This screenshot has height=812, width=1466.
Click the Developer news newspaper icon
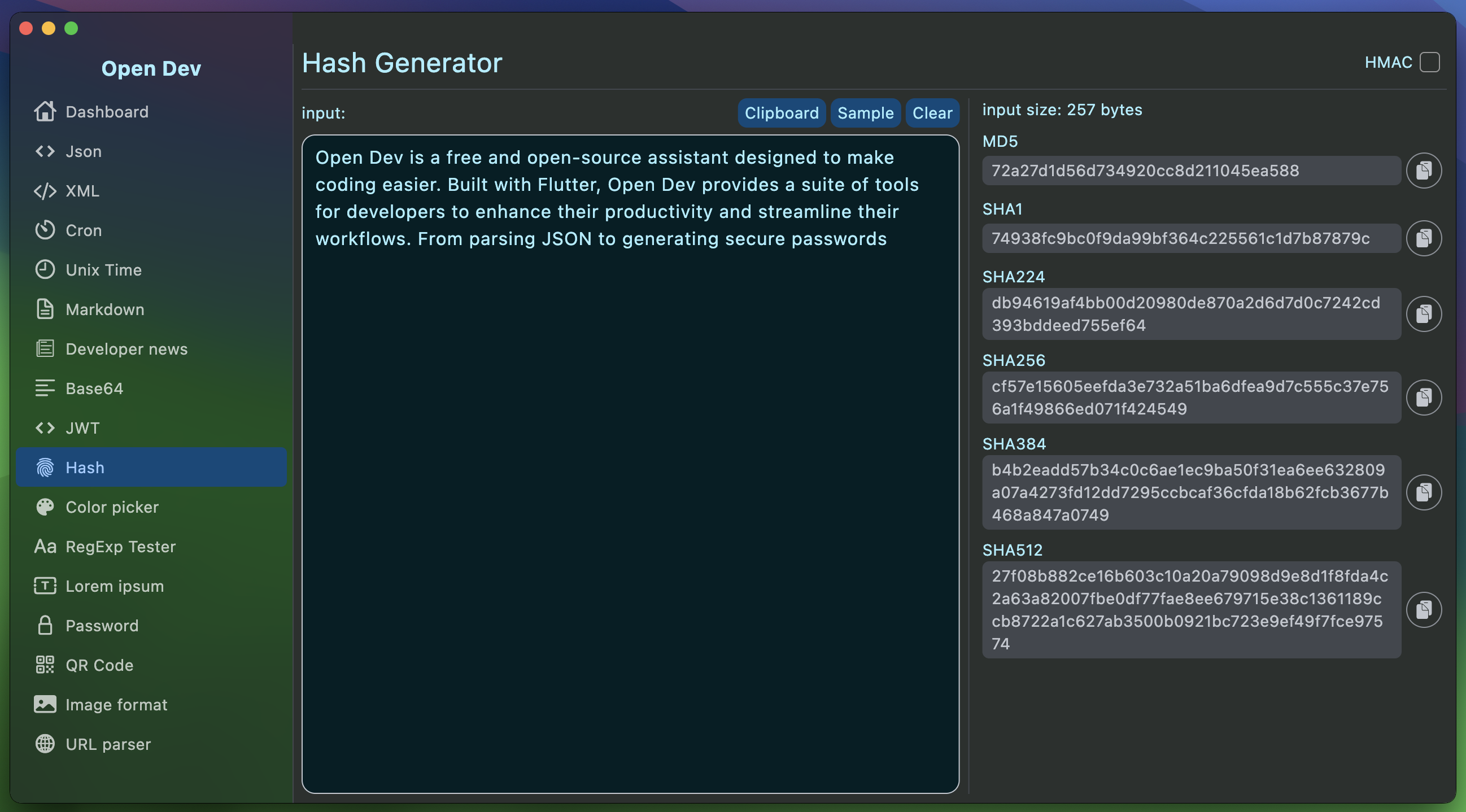(45, 349)
